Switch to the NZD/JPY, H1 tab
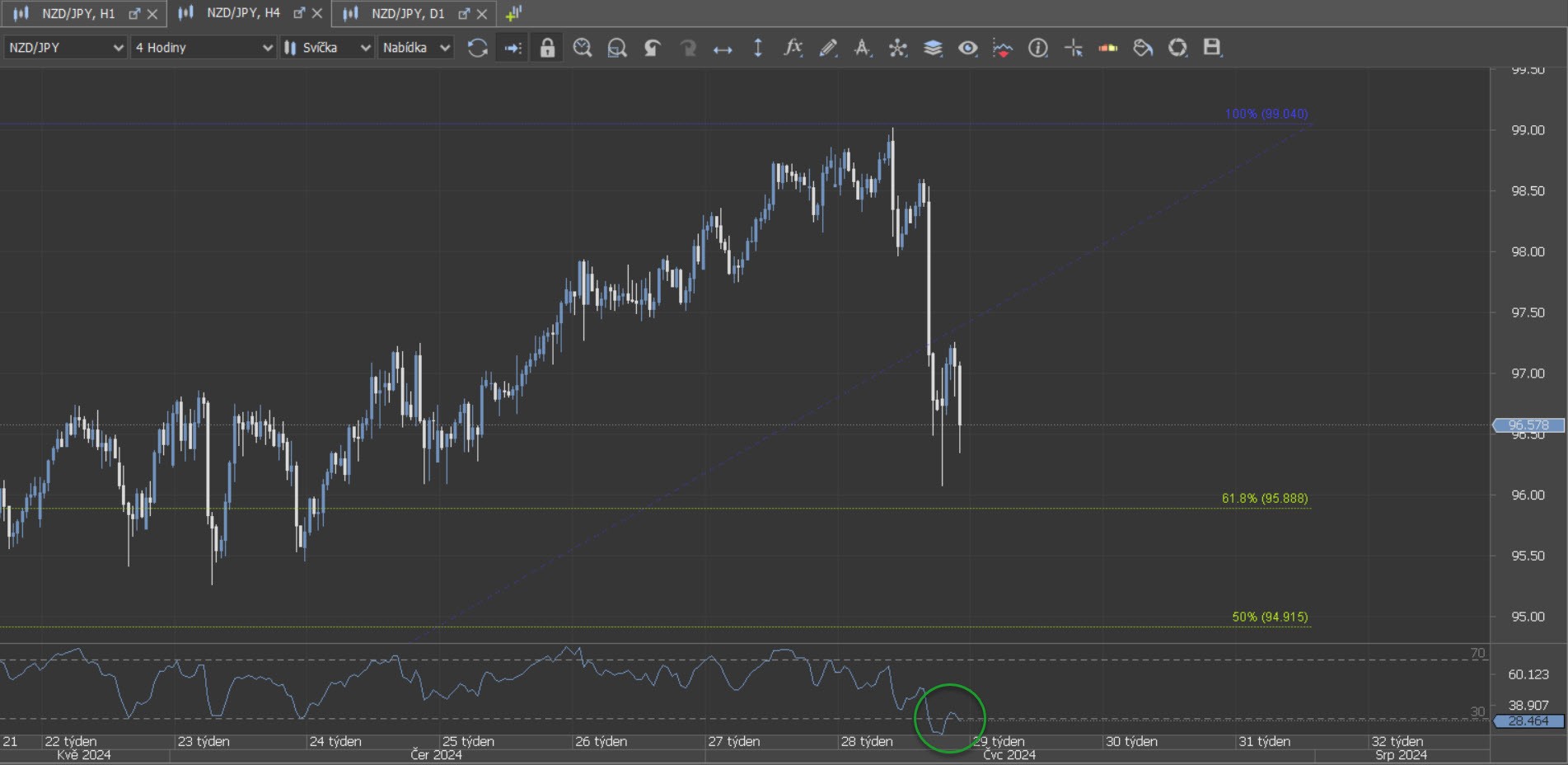 point(78,13)
